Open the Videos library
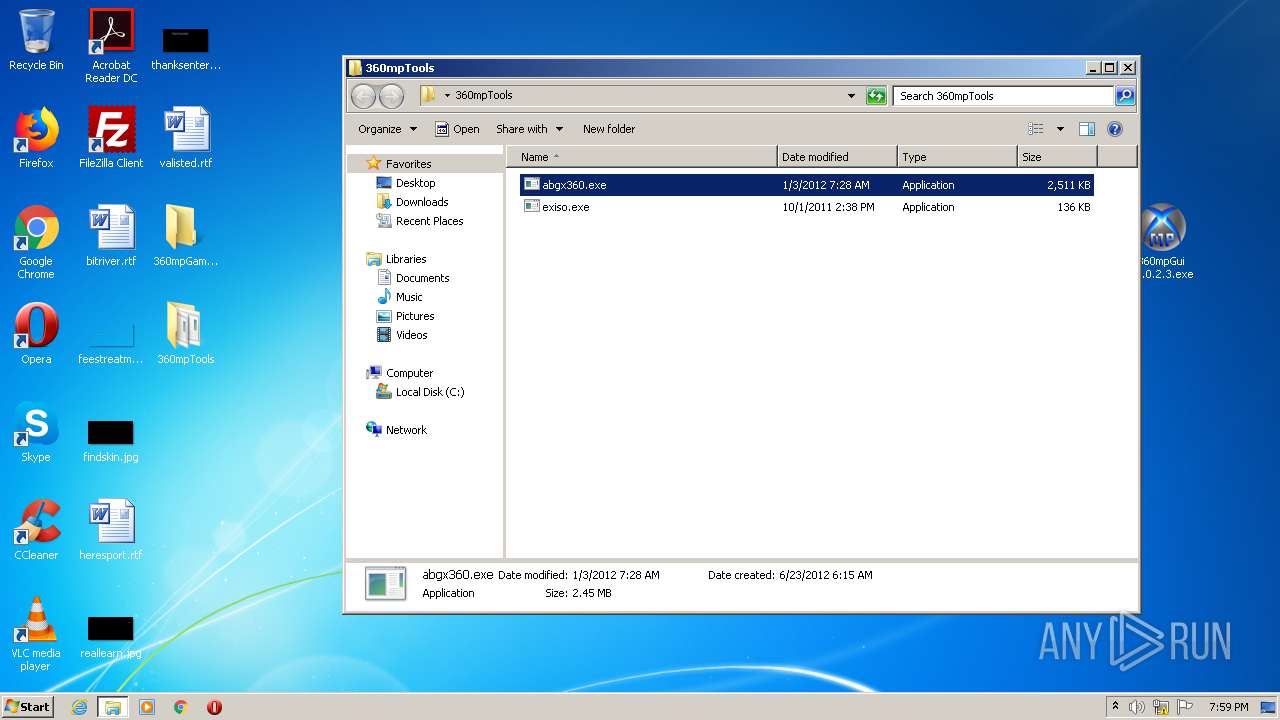 pyautogui.click(x=411, y=335)
